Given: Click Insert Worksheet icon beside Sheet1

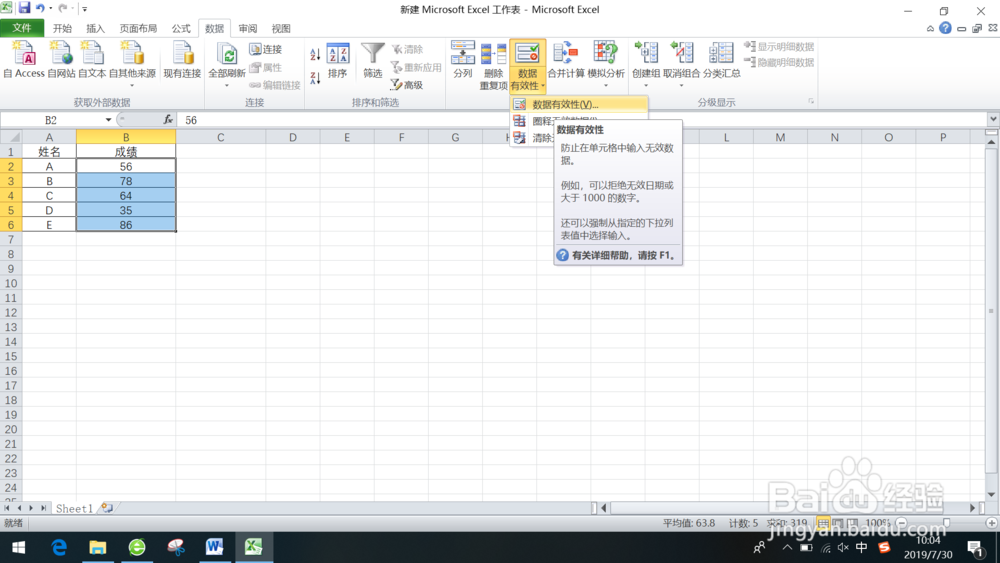Looking at the screenshot, I should [x=107, y=508].
